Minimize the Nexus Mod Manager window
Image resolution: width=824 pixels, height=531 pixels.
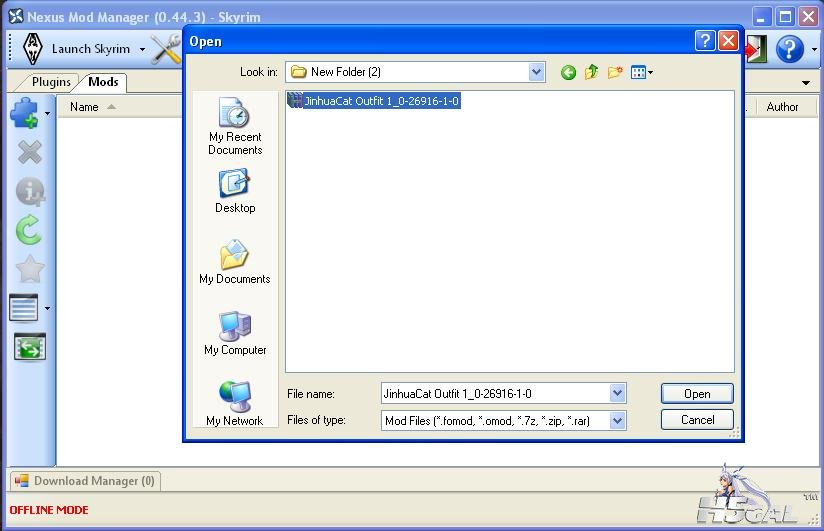pyautogui.click(x=761, y=17)
